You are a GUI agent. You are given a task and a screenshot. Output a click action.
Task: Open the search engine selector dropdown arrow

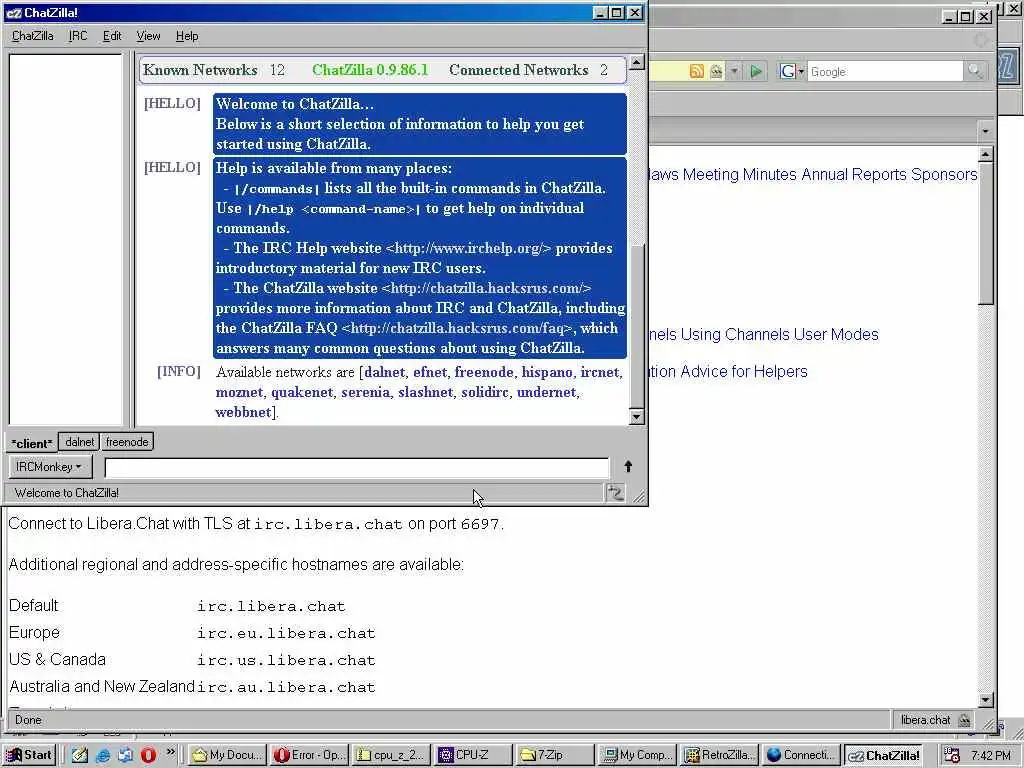(801, 71)
